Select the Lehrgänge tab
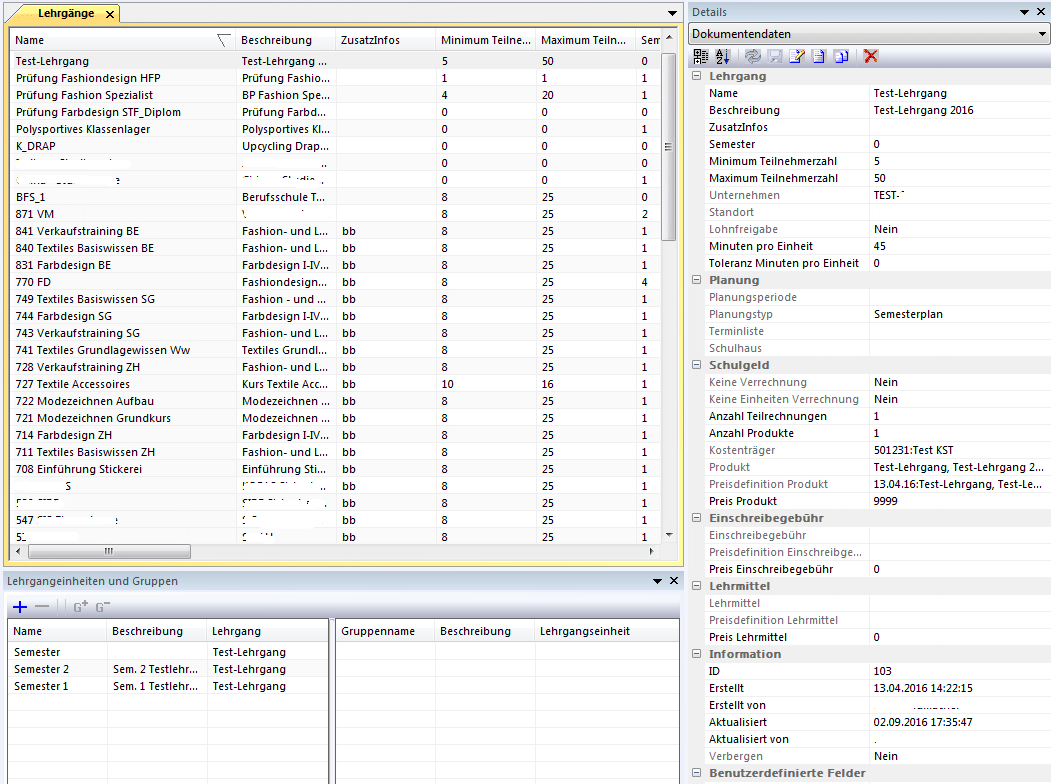The image size is (1051, 784). pyautogui.click(x=65, y=13)
